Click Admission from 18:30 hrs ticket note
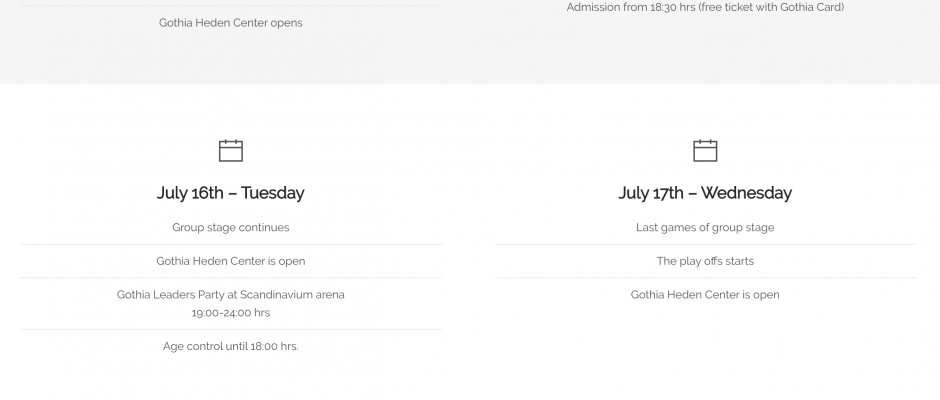The height and width of the screenshot is (400, 940). pos(705,7)
